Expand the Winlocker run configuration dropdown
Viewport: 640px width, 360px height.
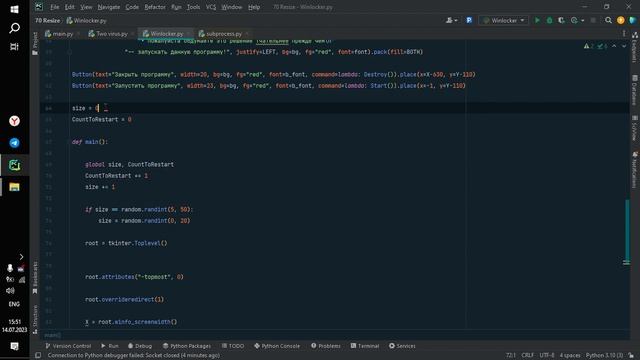[504, 20]
